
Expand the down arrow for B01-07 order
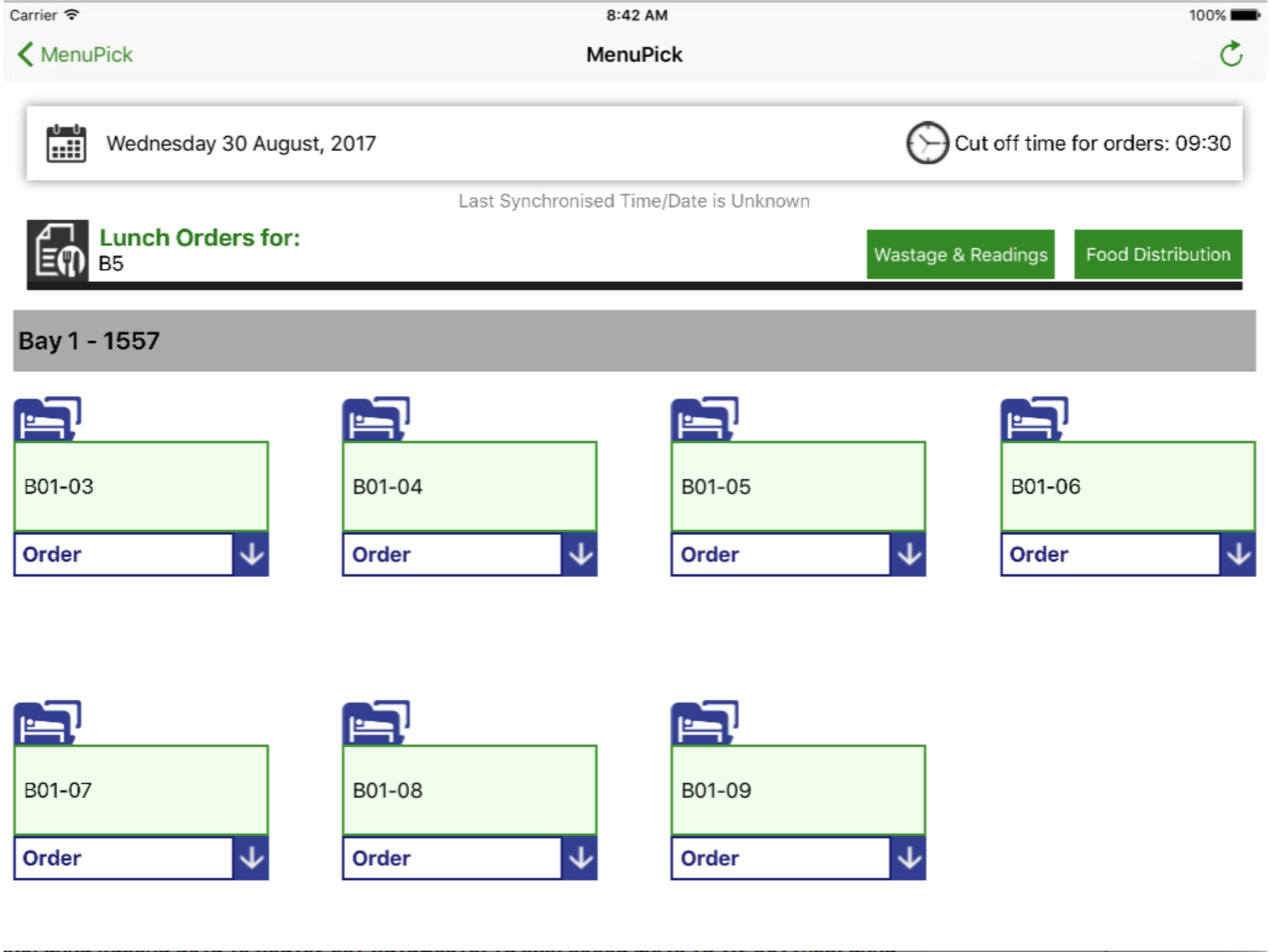pos(251,859)
